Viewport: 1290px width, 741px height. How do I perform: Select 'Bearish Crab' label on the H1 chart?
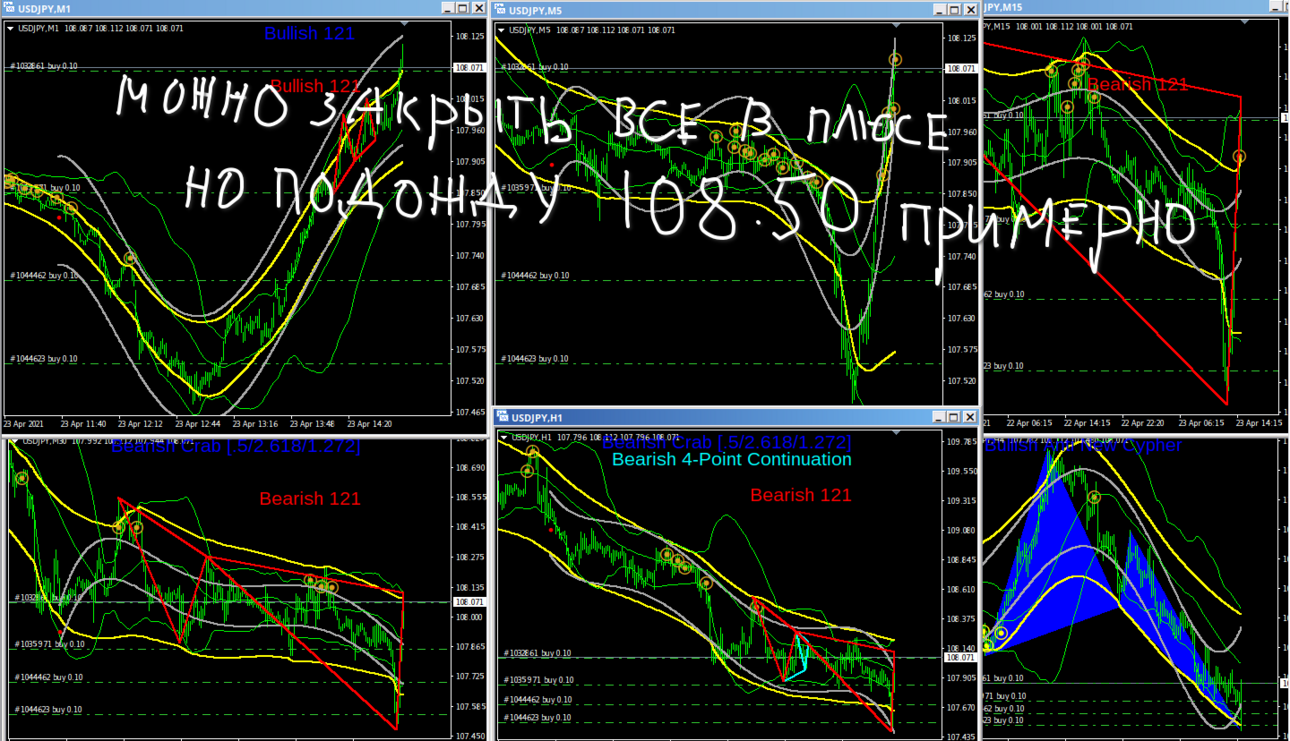[727, 442]
